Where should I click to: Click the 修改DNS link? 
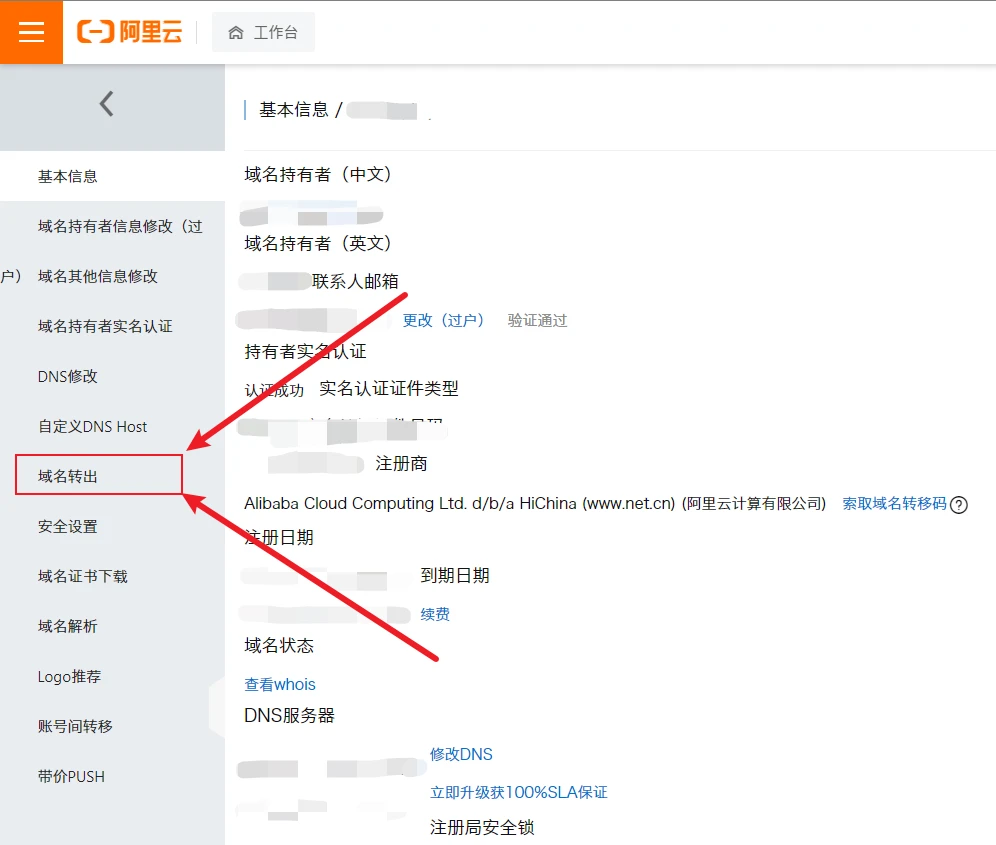tap(461, 754)
